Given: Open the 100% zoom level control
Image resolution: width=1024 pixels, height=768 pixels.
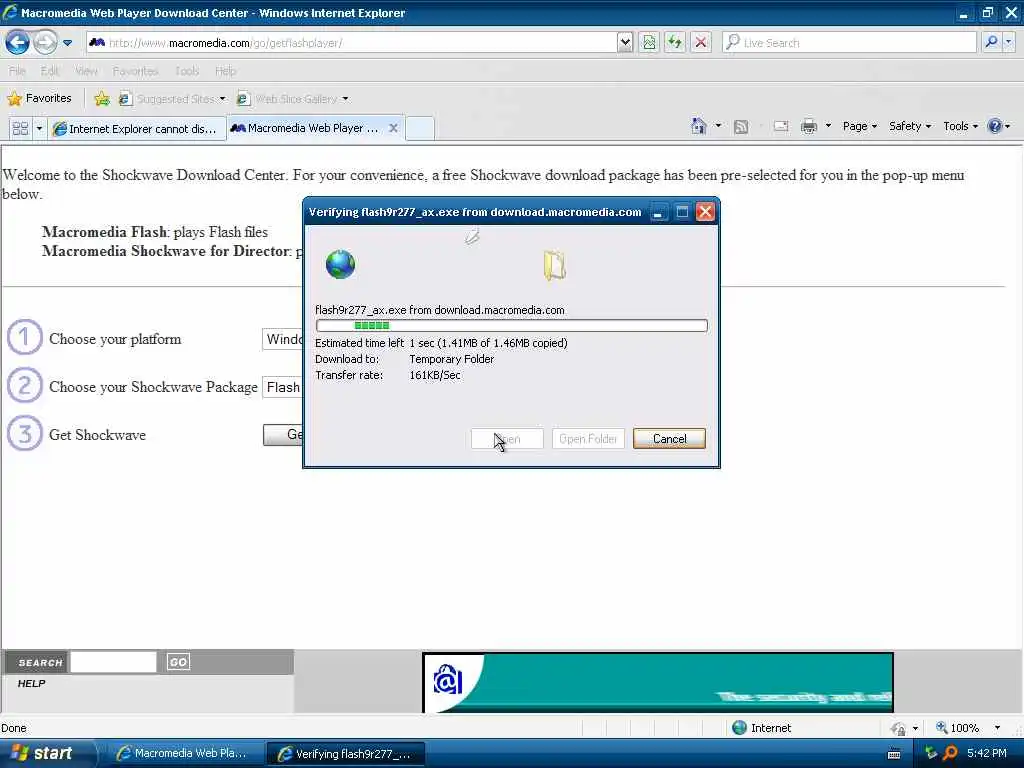Looking at the screenshot, I should coord(958,728).
